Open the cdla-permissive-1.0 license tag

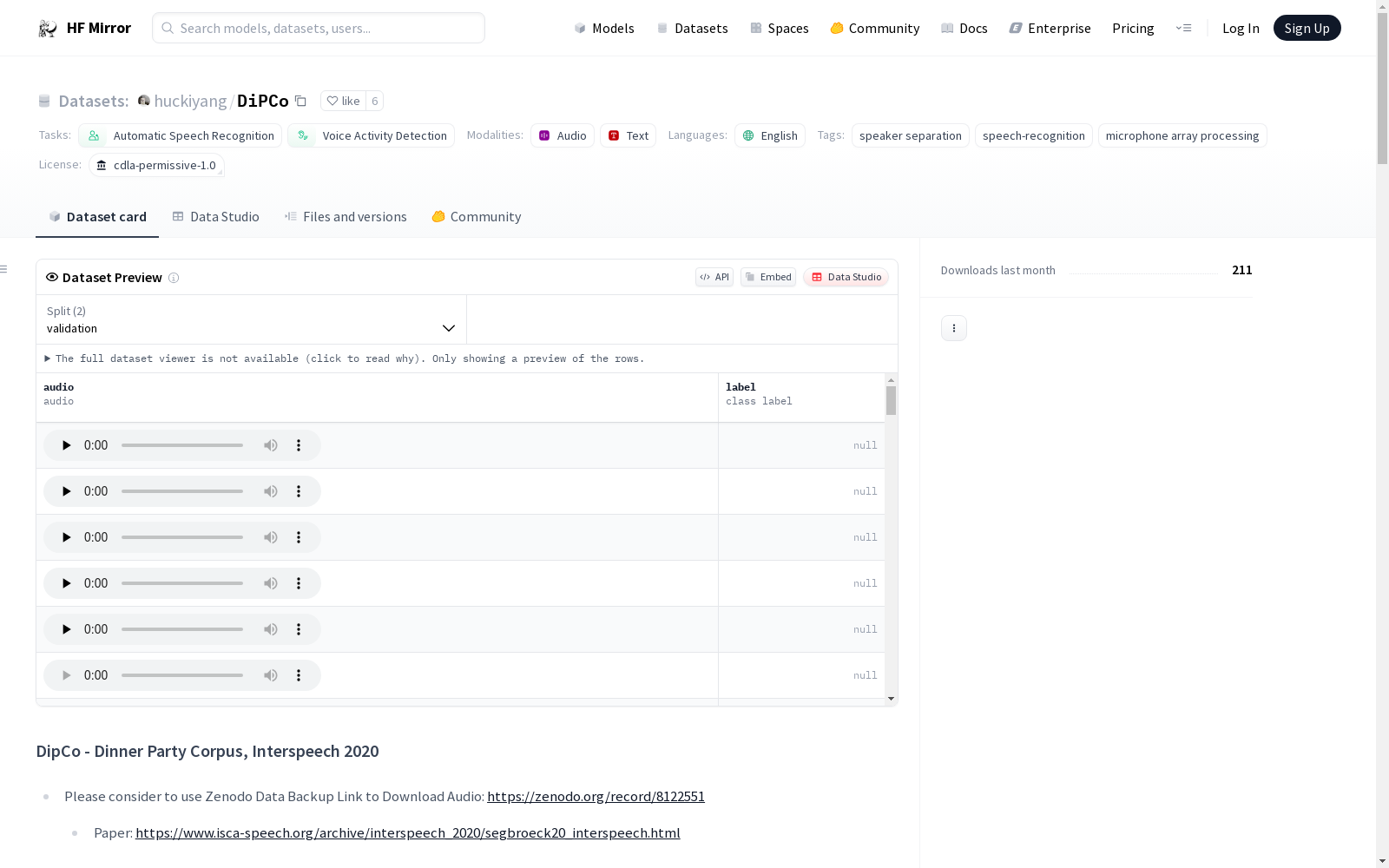(156, 165)
